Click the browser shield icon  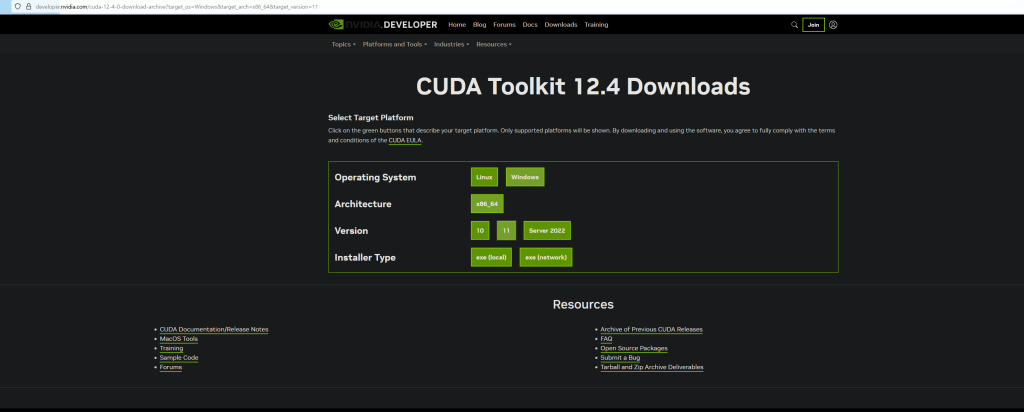coord(17,6)
